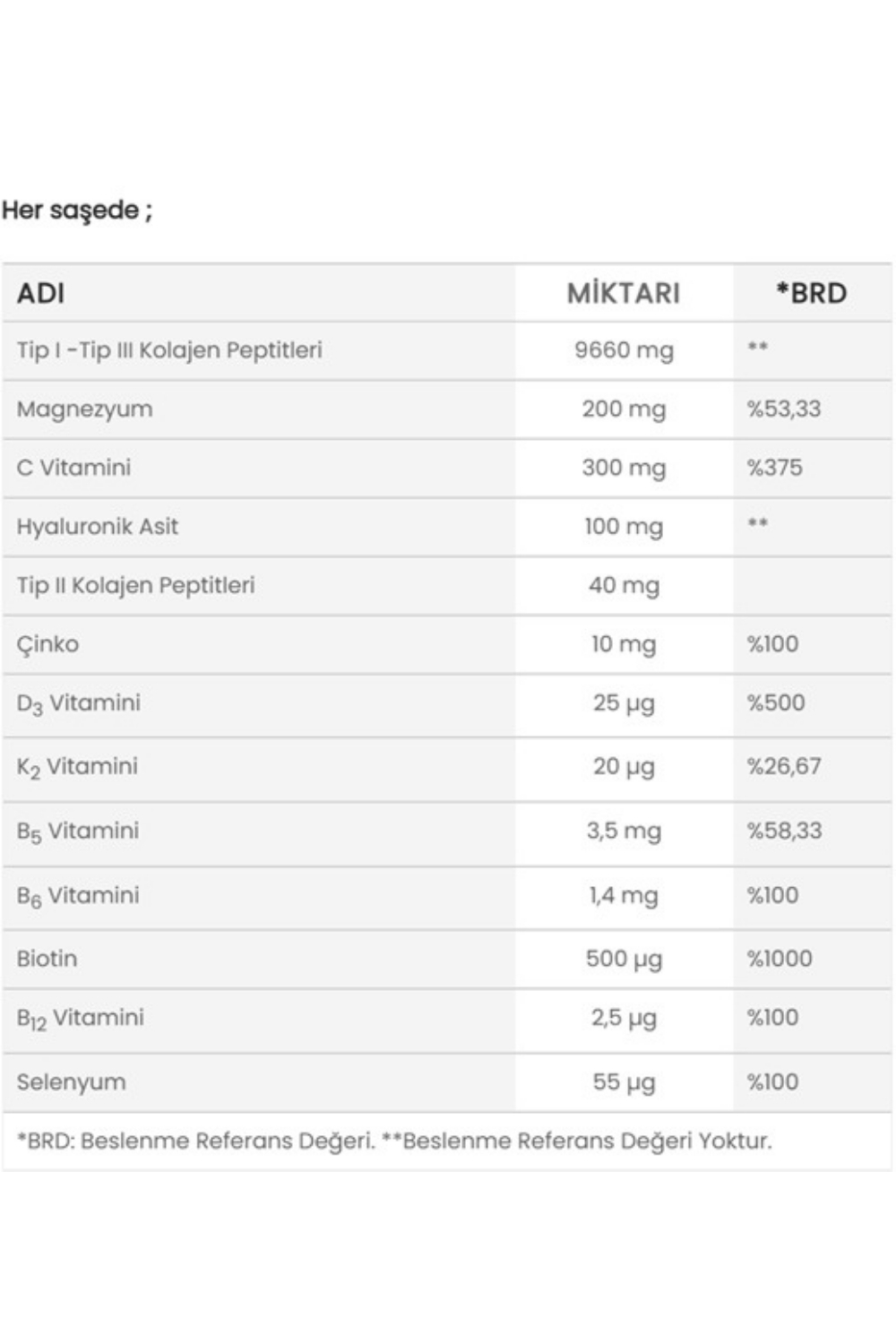The width and height of the screenshot is (896, 1344).
Task: Click the MİKTARI column header
Action: click(x=624, y=293)
